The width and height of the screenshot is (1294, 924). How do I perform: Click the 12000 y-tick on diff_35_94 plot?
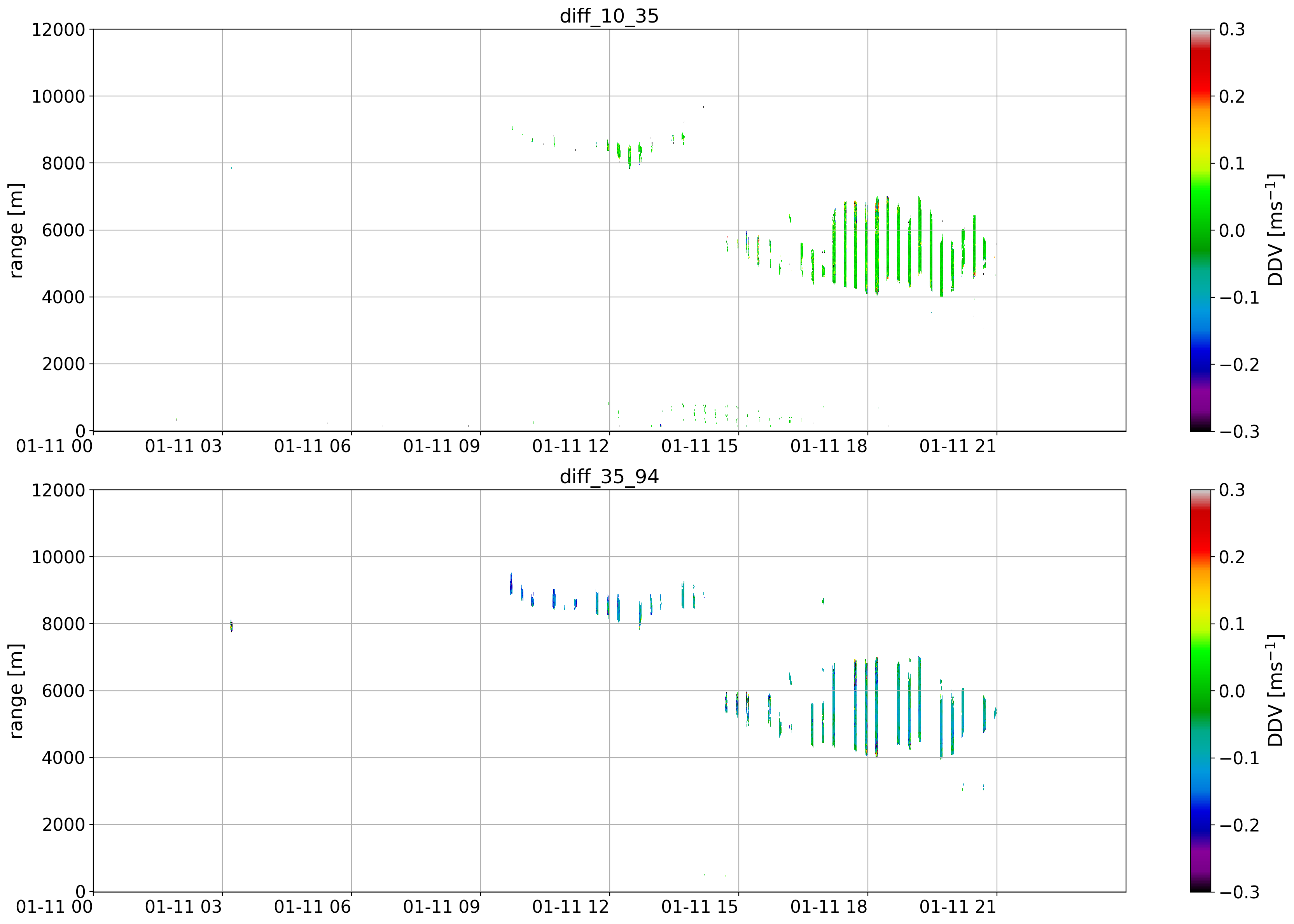58,491
